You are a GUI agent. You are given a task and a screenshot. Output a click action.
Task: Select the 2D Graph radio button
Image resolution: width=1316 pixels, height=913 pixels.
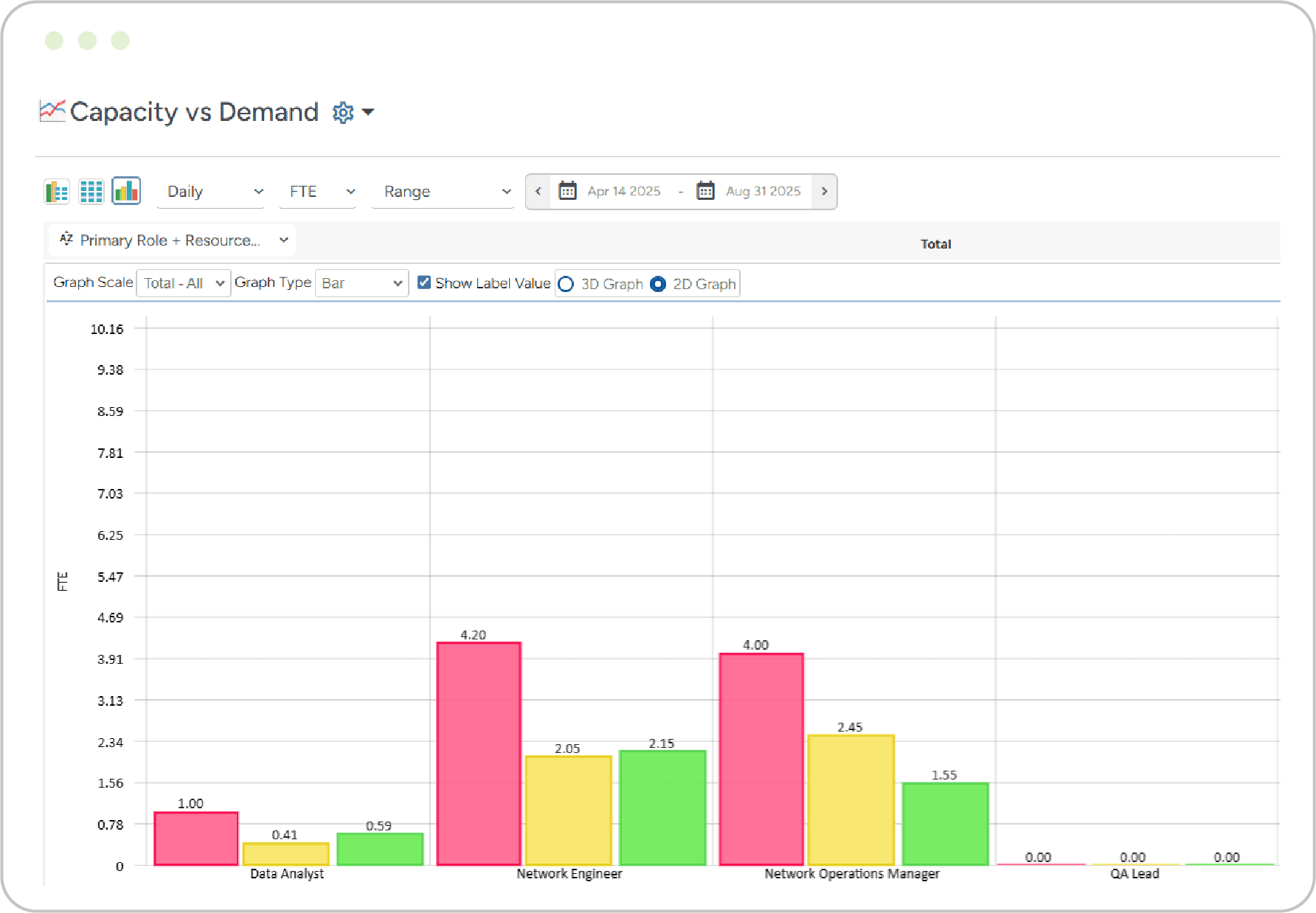coord(658,284)
